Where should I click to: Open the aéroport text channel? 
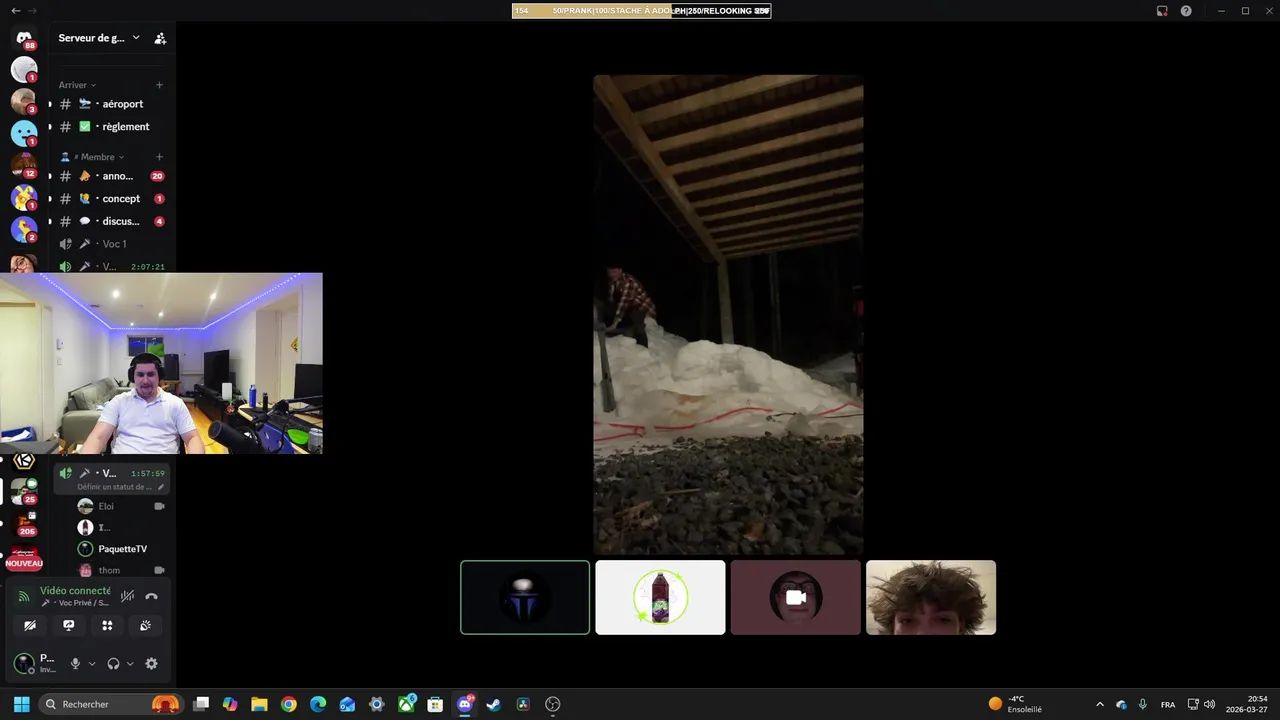pos(111,104)
